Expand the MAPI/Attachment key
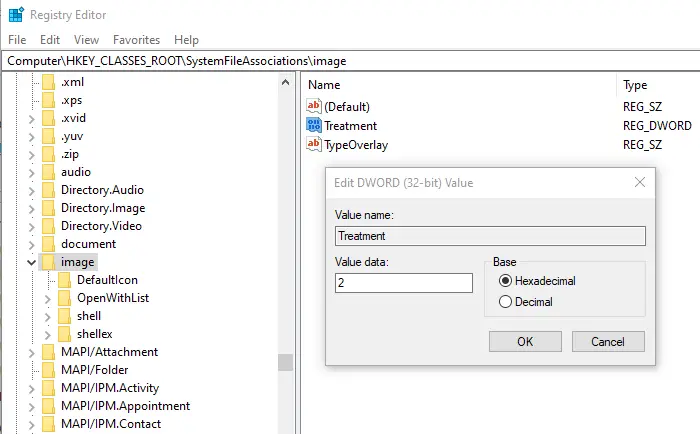This screenshot has width=700, height=434. pos(31,352)
